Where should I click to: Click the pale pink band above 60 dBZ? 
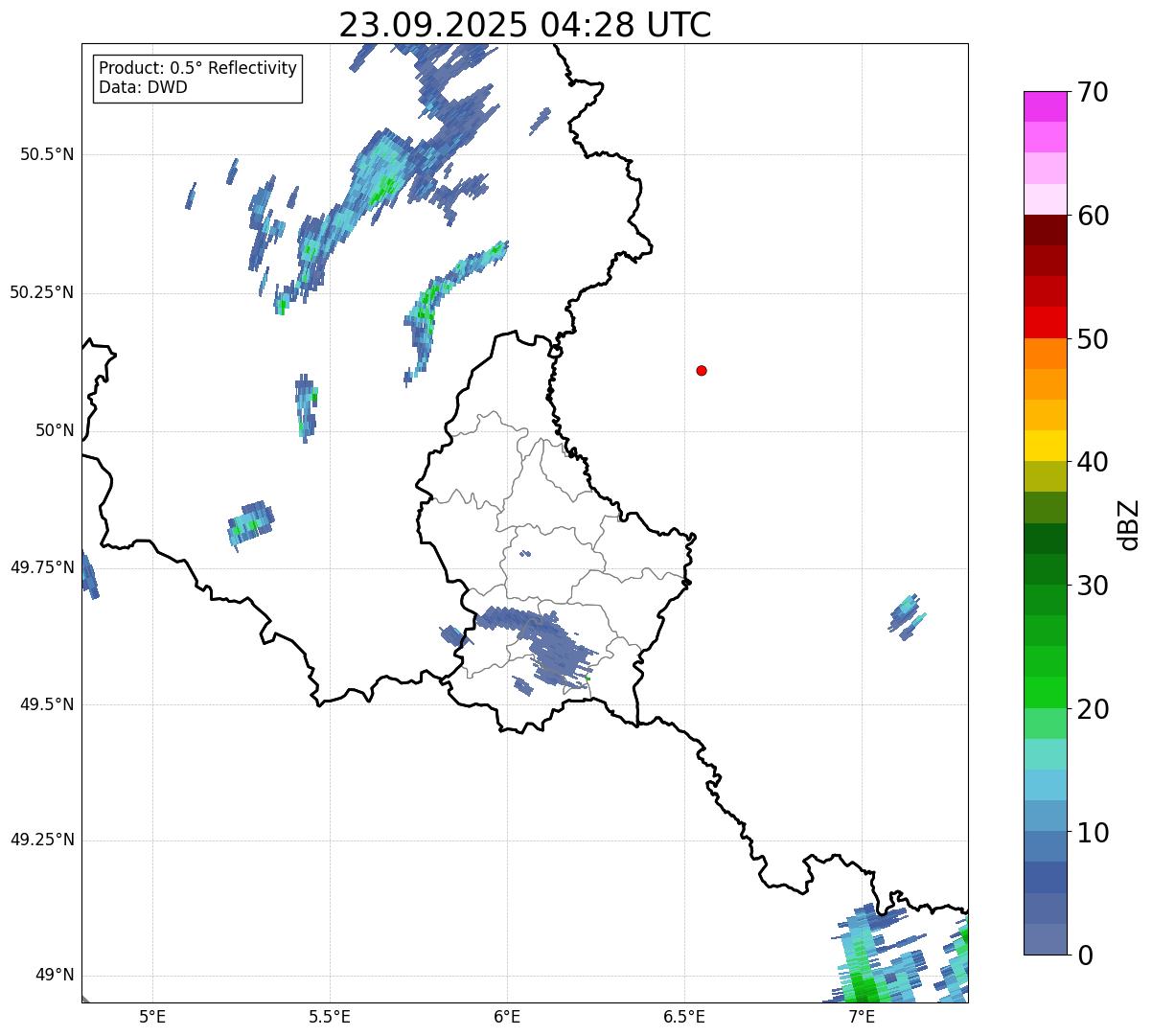1045,199
